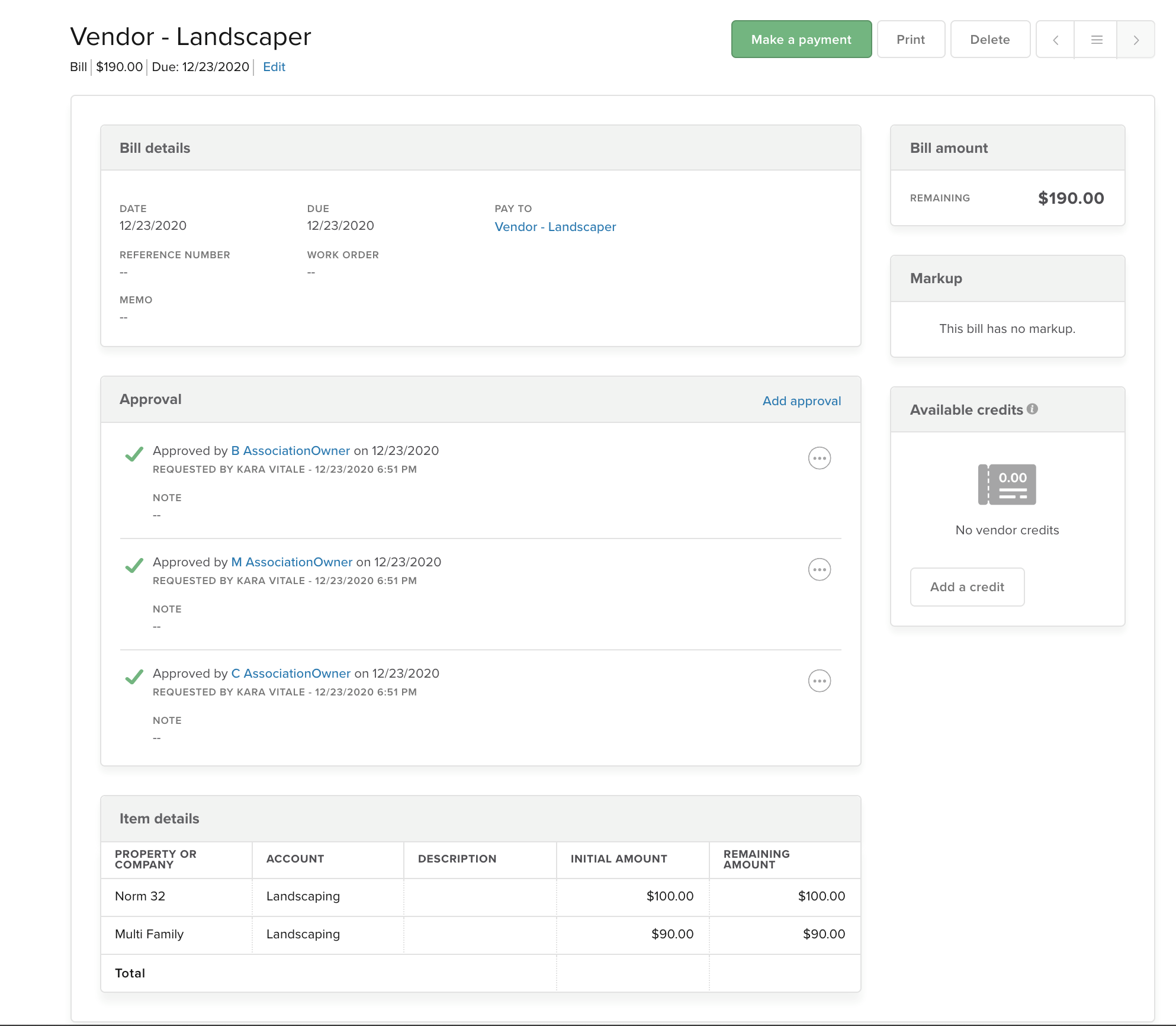
Task: Open M AssociationOwner profile link
Action: [x=292, y=562]
